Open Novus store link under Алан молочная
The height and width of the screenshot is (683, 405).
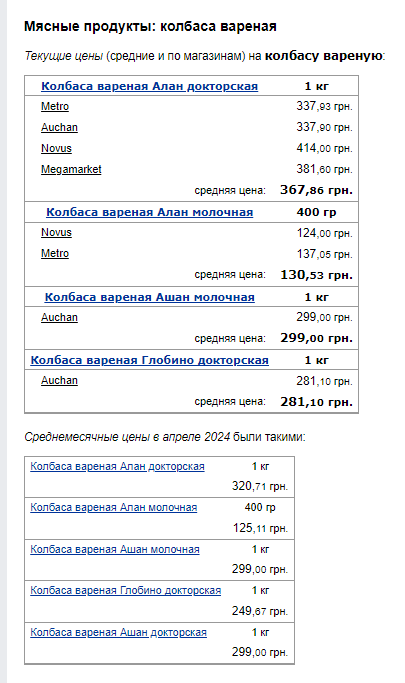pos(56,232)
